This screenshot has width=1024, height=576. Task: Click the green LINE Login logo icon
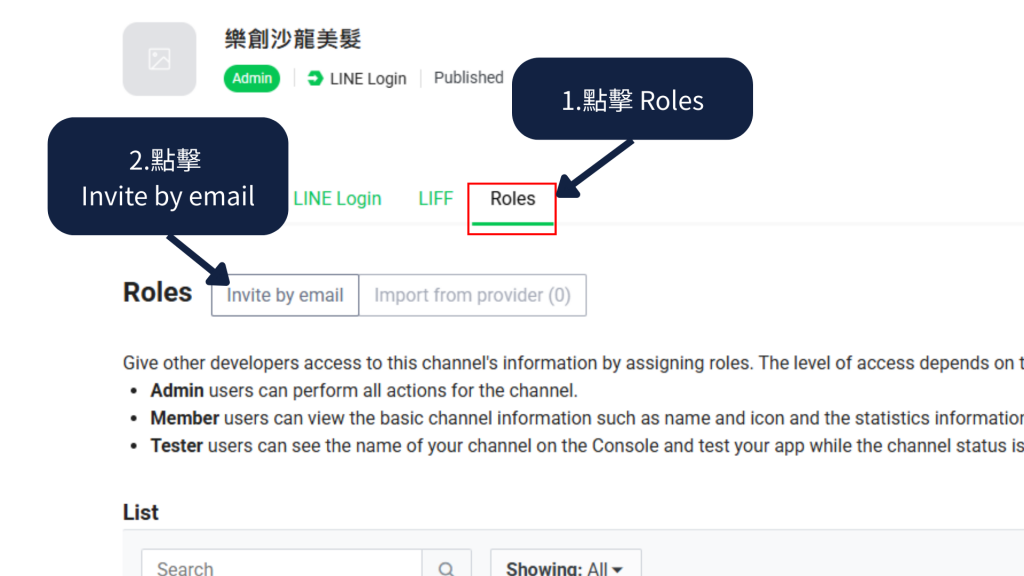315,78
